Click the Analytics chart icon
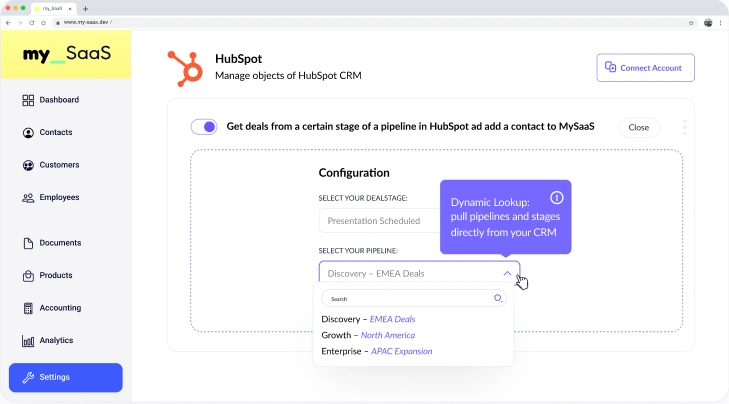729x404 pixels. click(x=28, y=341)
